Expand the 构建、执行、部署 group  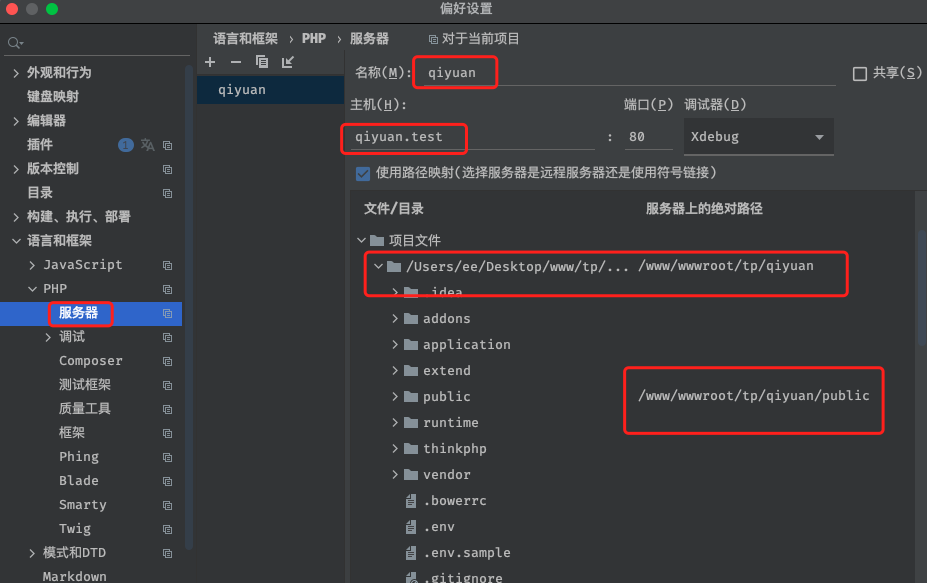click(x=16, y=217)
